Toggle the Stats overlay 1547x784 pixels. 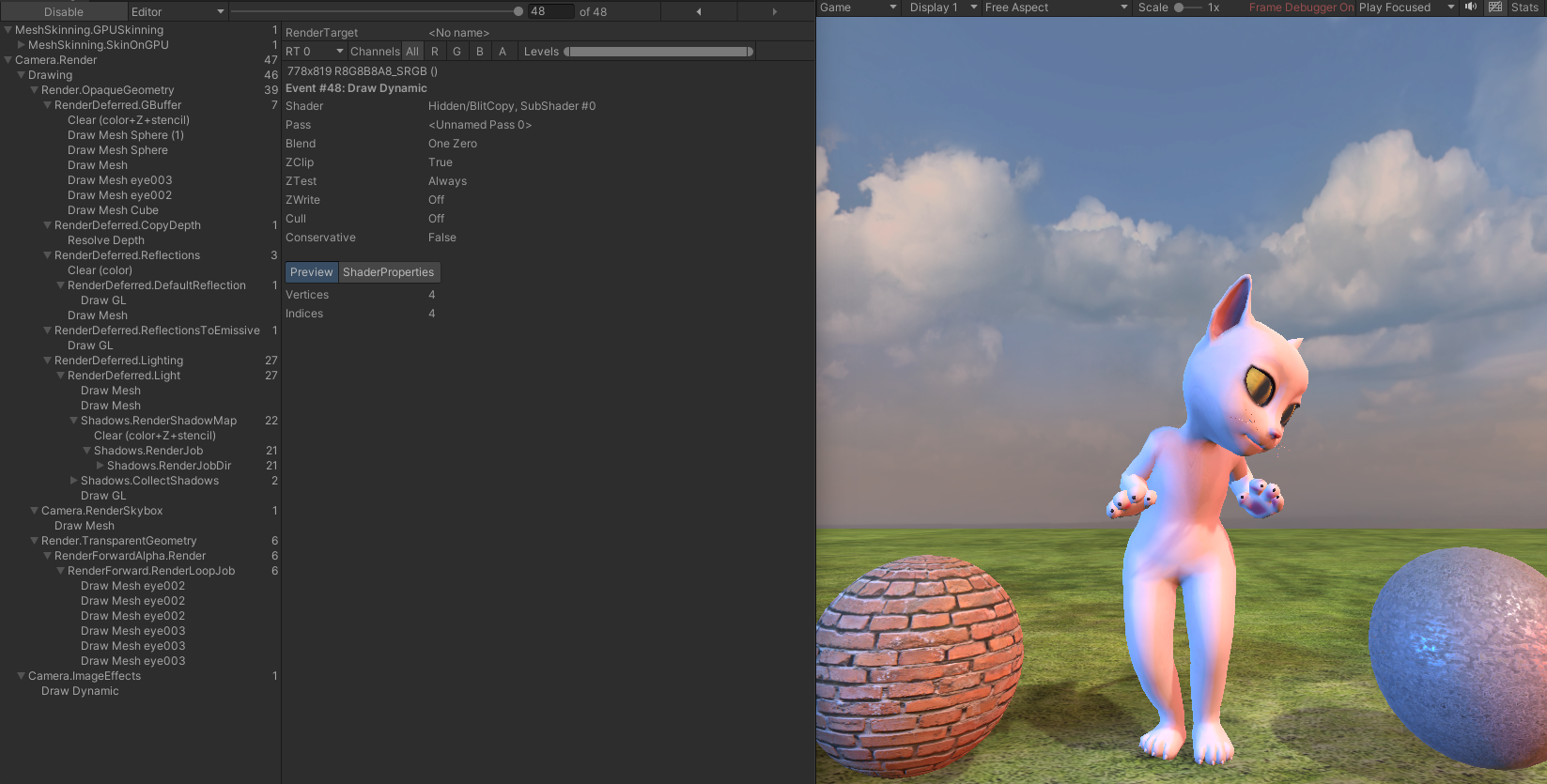tap(1524, 8)
